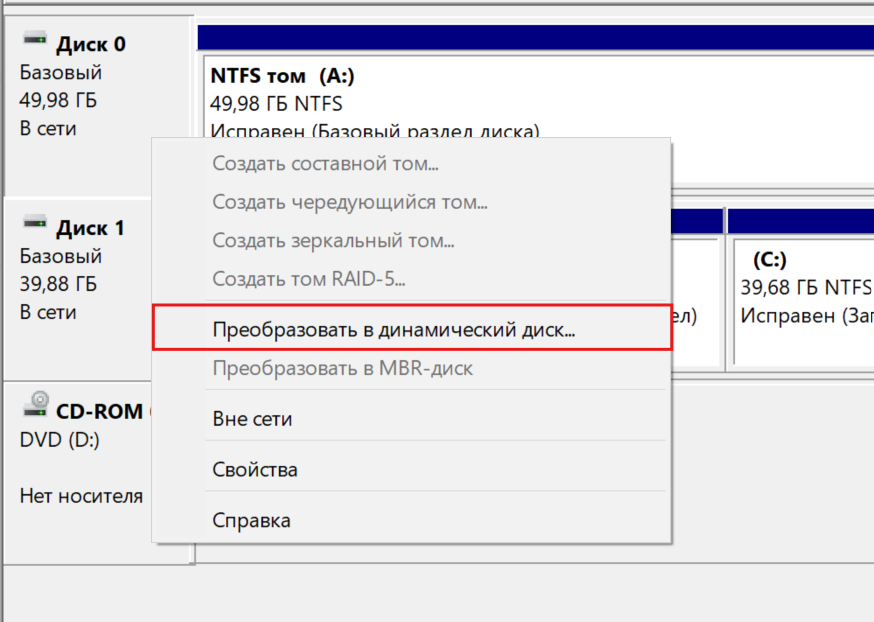Click the blue header bar above (C:) partition
The width and height of the screenshot is (874, 622).
point(800,220)
